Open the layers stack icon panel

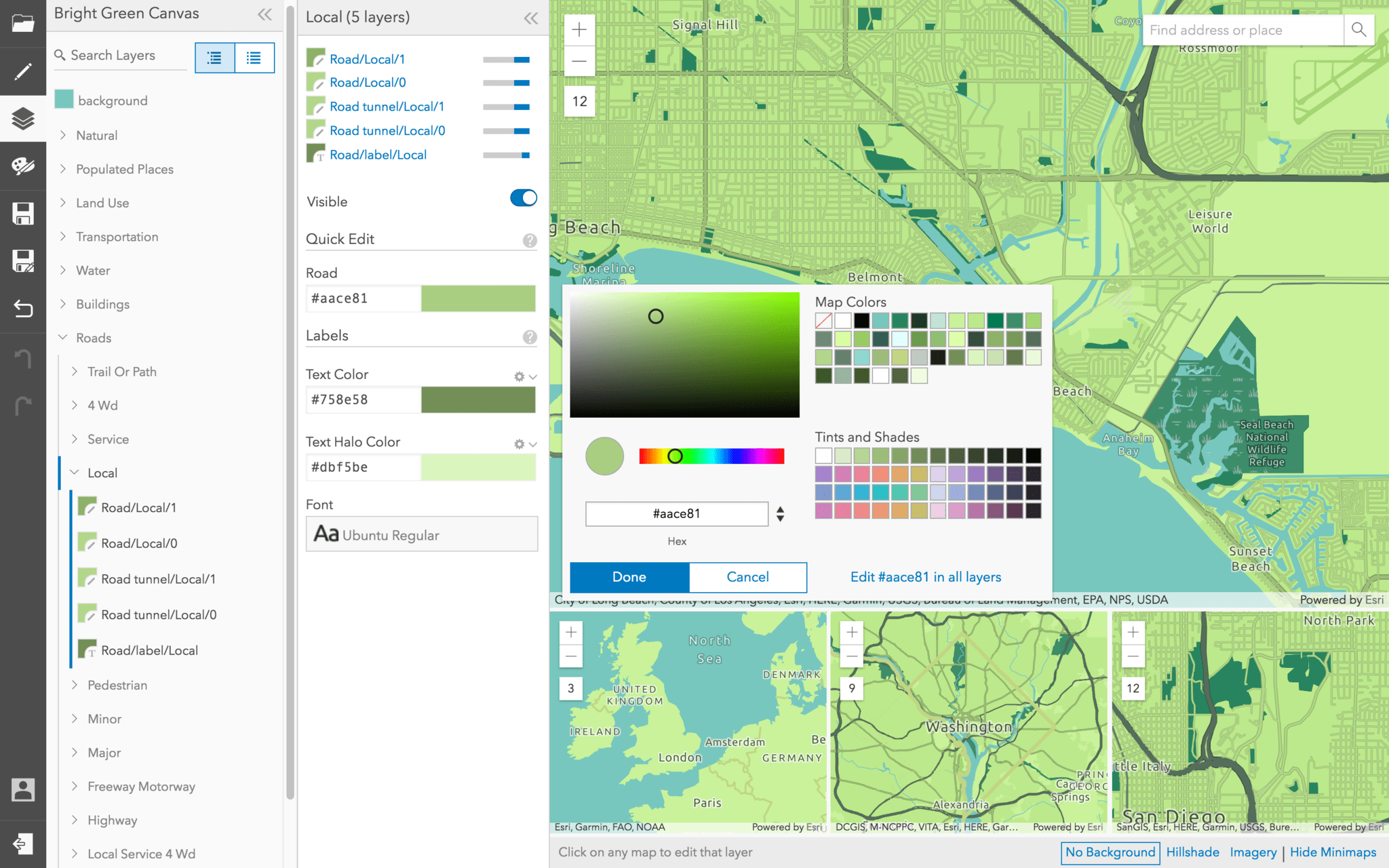22,119
